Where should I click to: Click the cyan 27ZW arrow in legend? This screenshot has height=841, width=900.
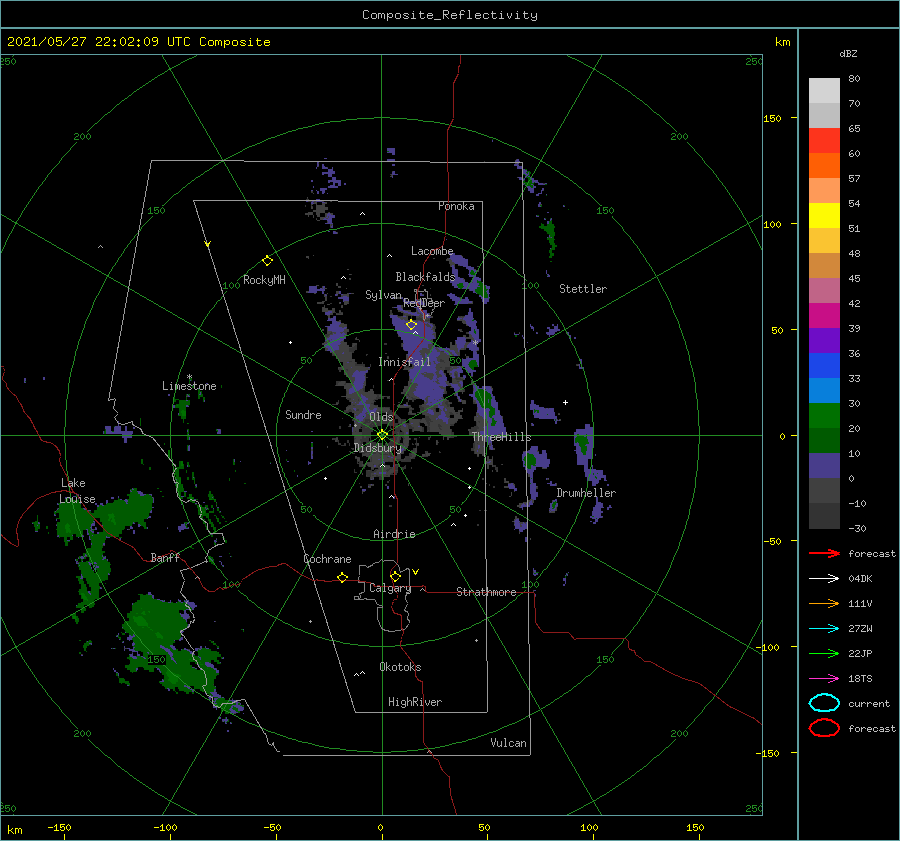(x=824, y=629)
